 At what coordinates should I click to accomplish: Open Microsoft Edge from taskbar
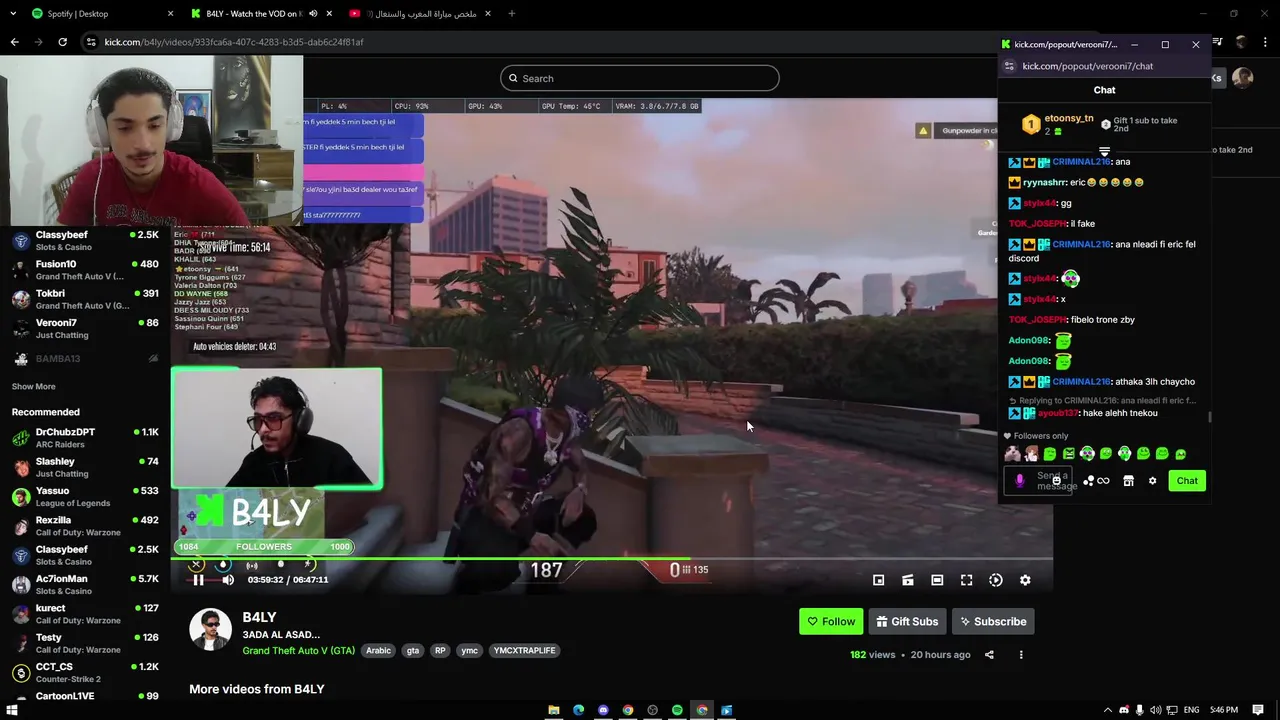tap(578, 710)
